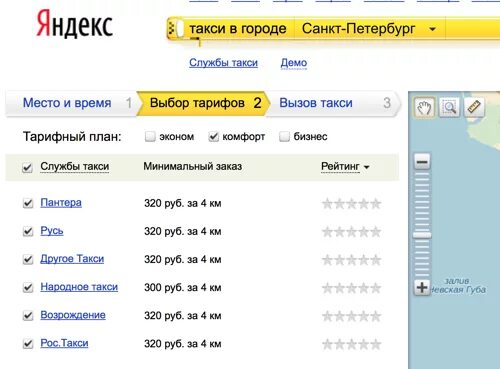Click the star rating for Русь

(351, 231)
